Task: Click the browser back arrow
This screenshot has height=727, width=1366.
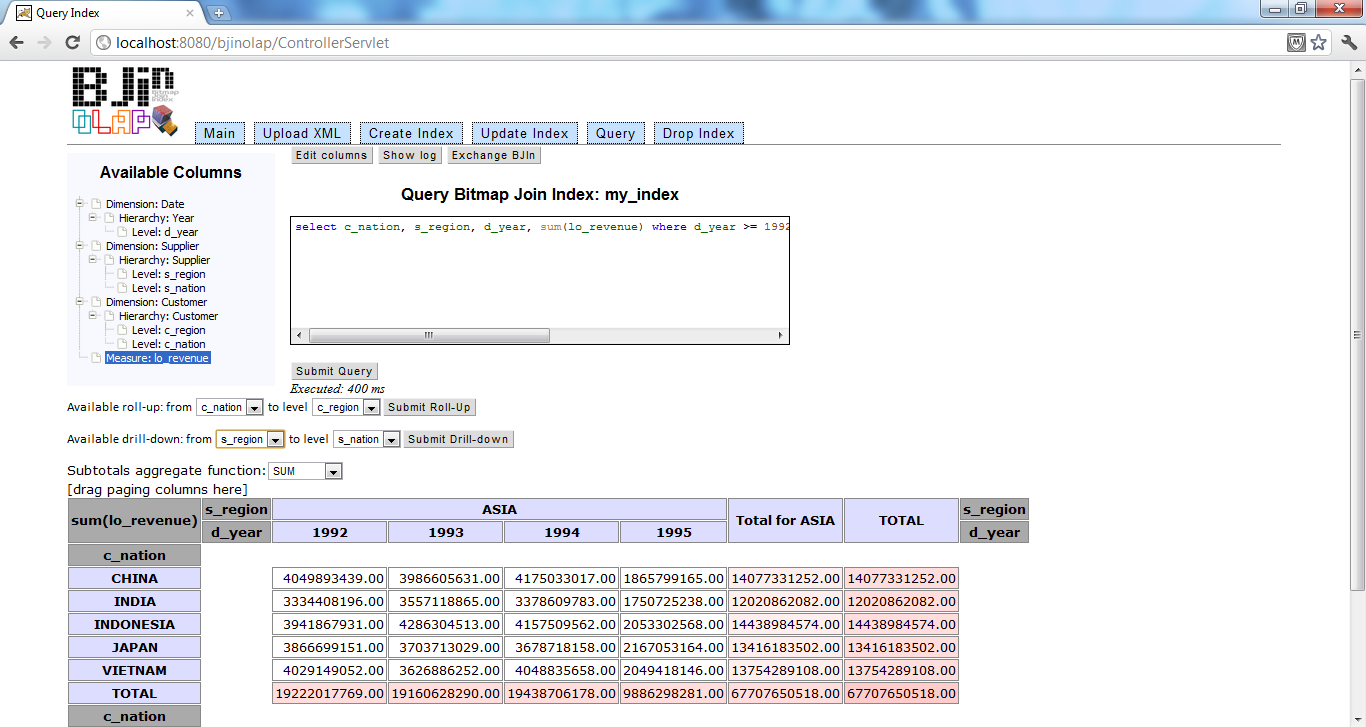Action: (16, 43)
